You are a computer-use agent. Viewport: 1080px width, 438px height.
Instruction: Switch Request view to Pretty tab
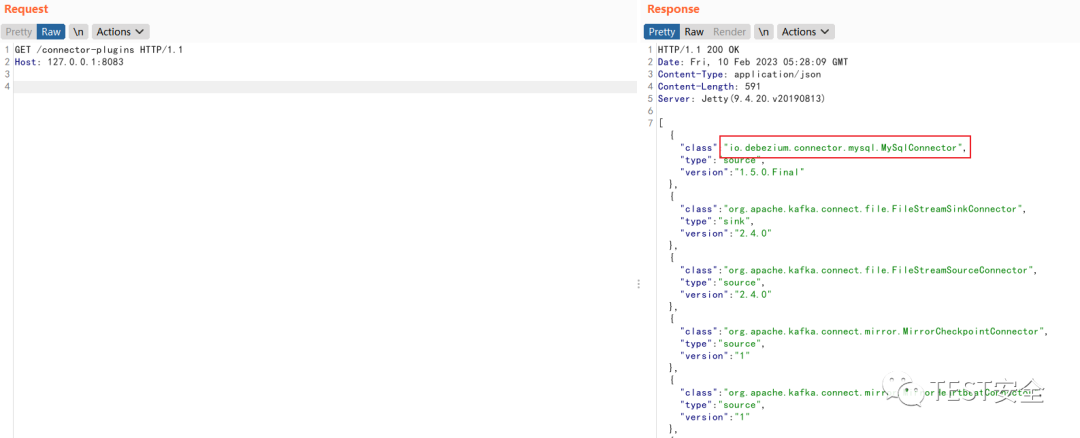tap(19, 32)
